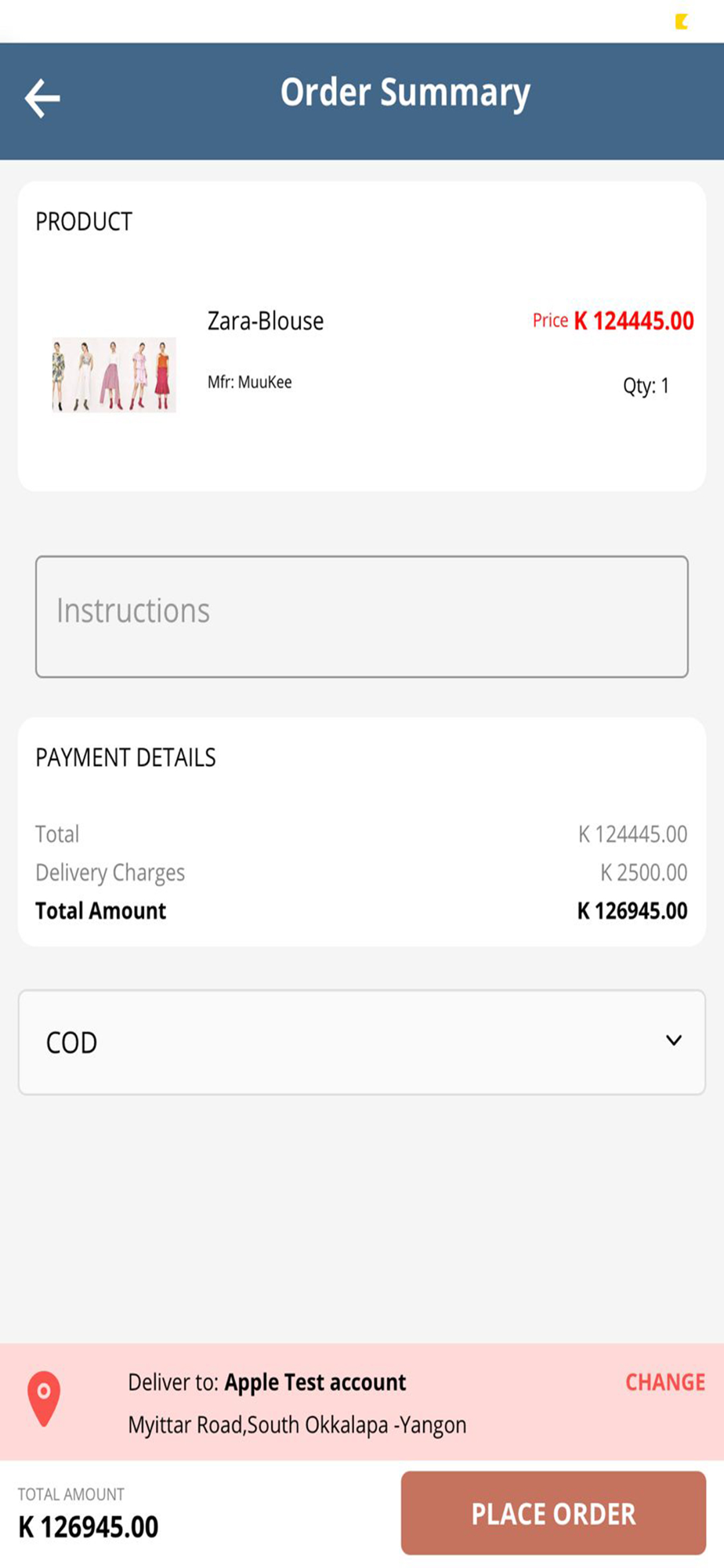This screenshot has height=1568, width=724.
Task: Click the Apple Test account recipient name
Action: point(315,1381)
